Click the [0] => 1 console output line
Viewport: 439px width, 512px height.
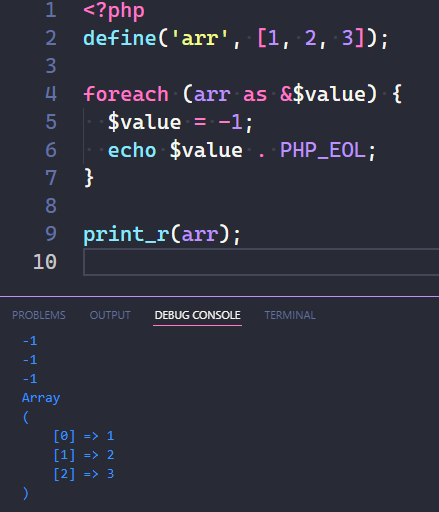click(x=84, y=436)
